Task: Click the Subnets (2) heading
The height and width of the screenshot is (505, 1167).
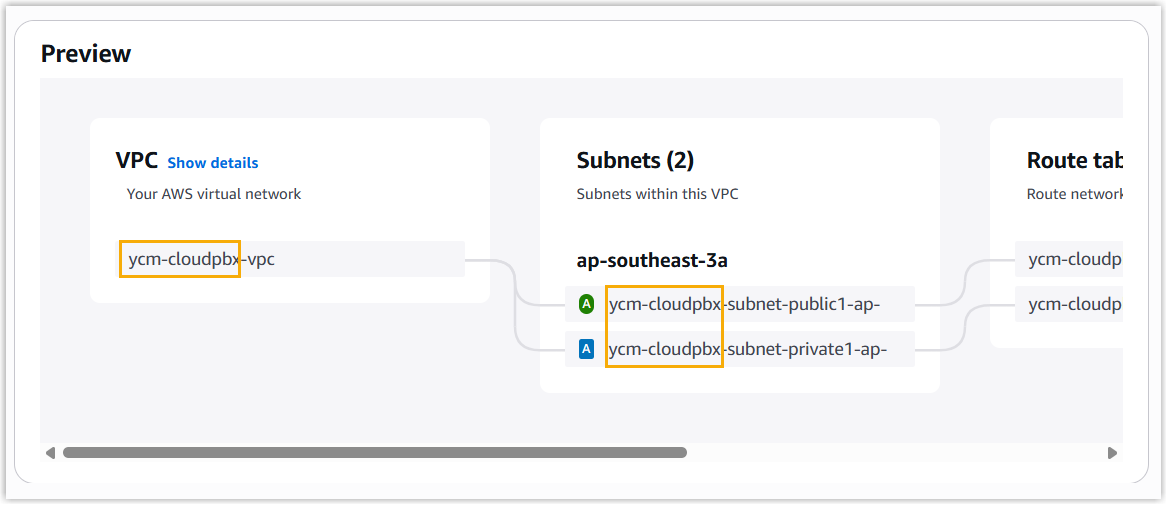Action: 635,160
